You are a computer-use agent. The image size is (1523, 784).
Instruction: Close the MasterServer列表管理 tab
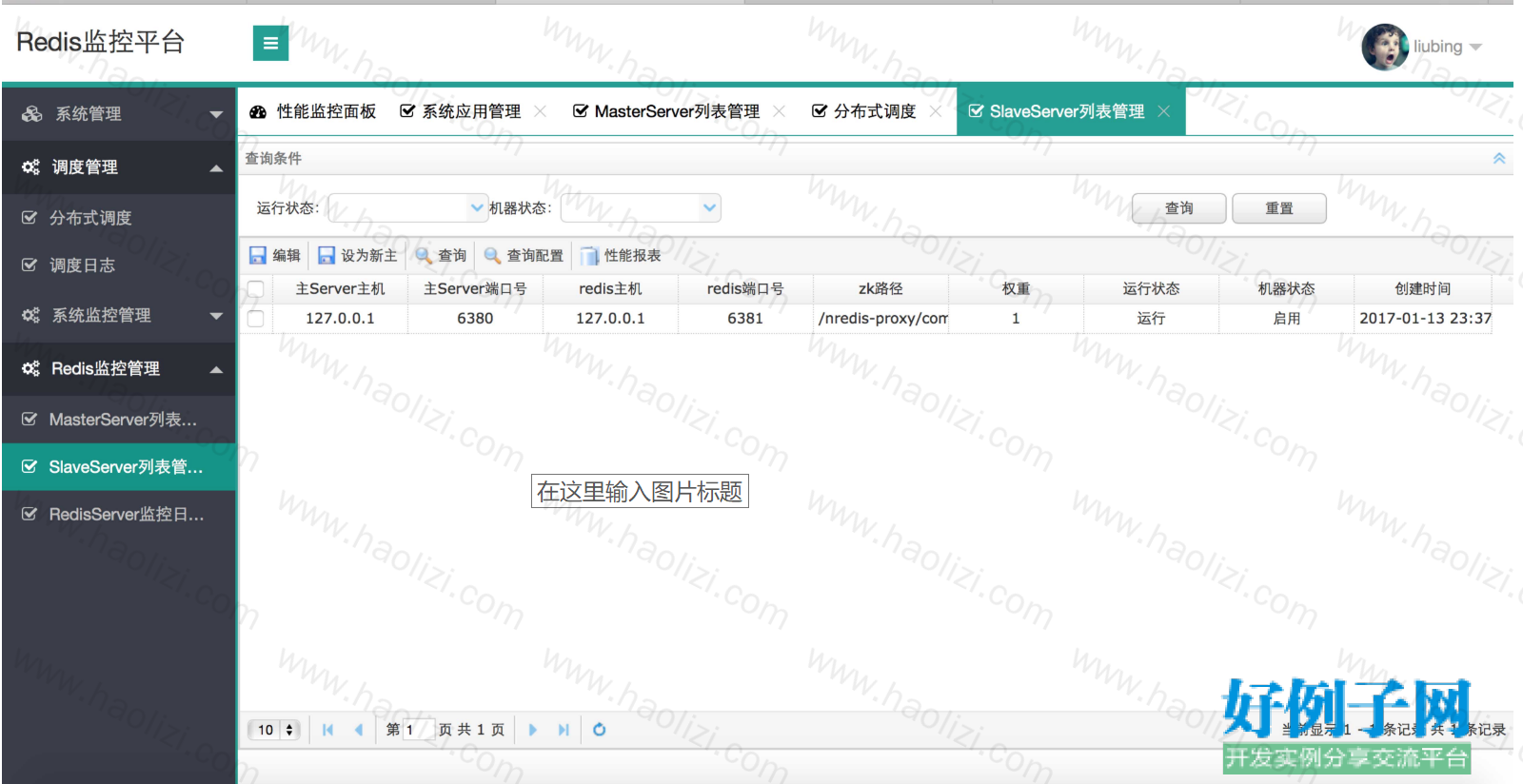780,111
